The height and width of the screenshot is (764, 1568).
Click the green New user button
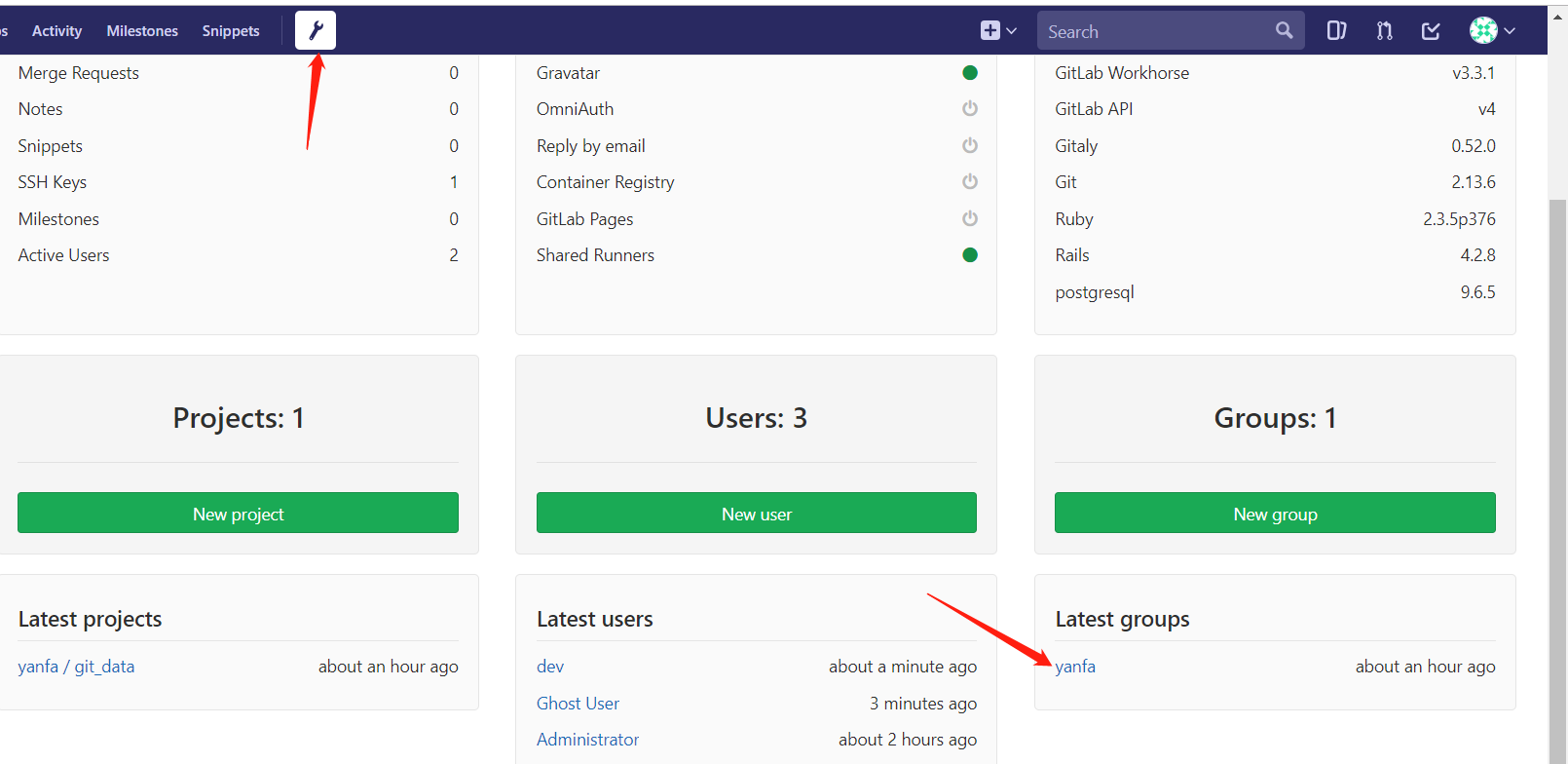tap(757, 513)
